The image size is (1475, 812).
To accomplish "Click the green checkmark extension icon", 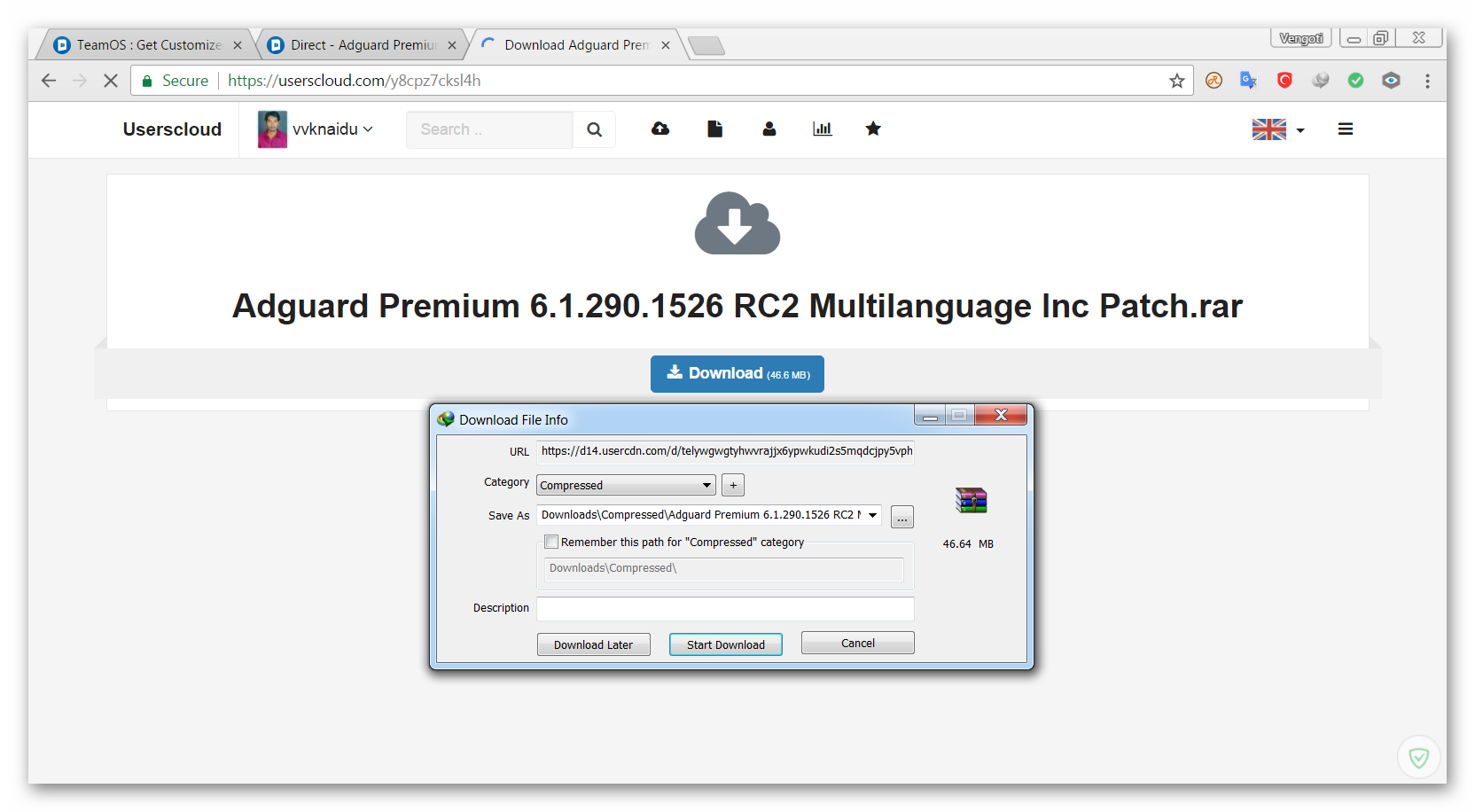I will (1356, 81).
